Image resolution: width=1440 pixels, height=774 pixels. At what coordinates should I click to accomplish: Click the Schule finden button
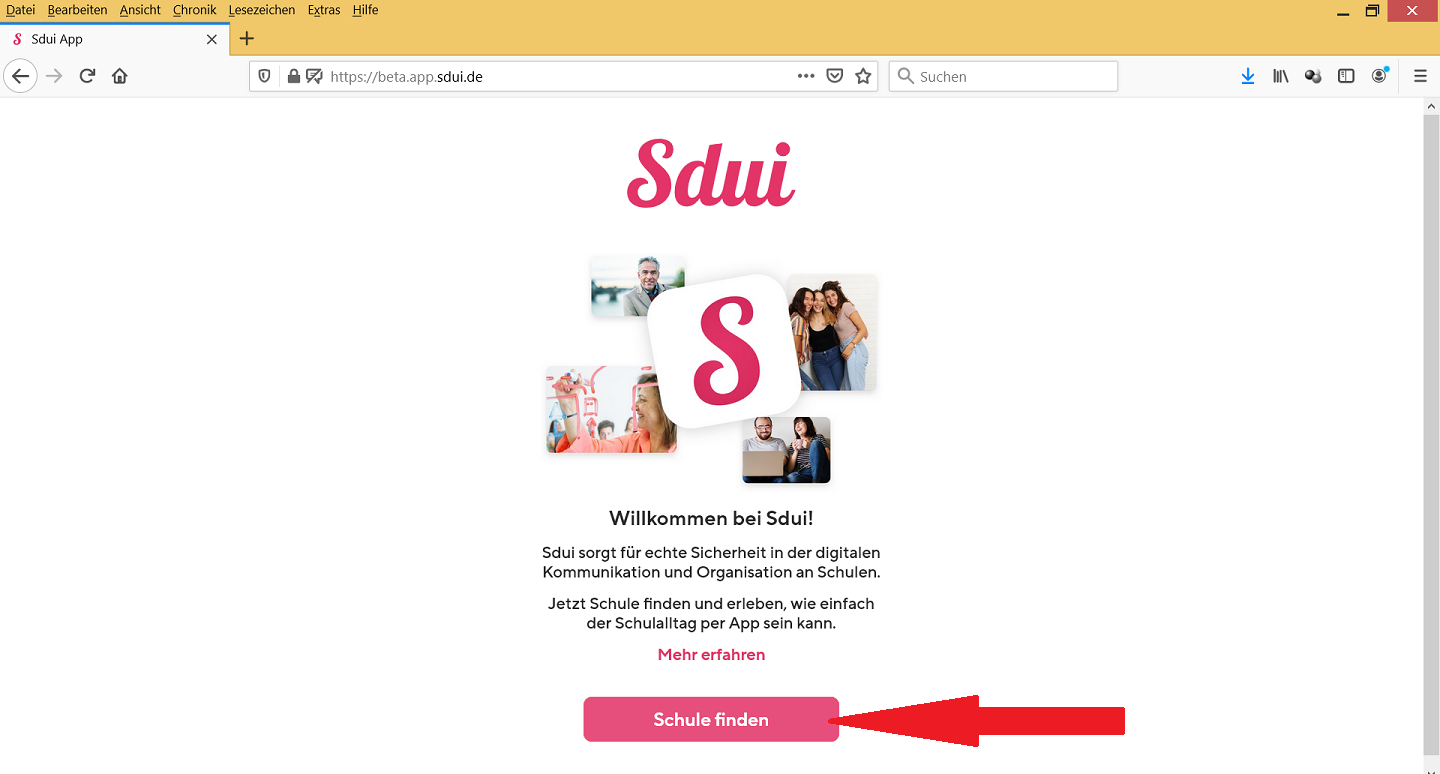[711, 719]
